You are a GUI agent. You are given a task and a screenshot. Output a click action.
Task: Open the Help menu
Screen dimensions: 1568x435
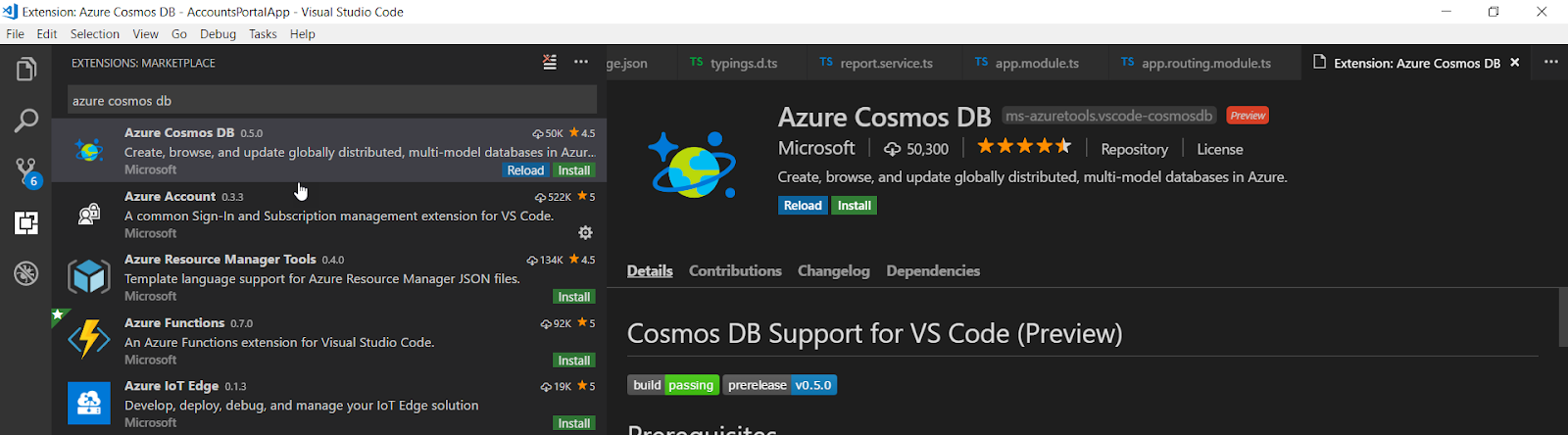click(303, 33)
